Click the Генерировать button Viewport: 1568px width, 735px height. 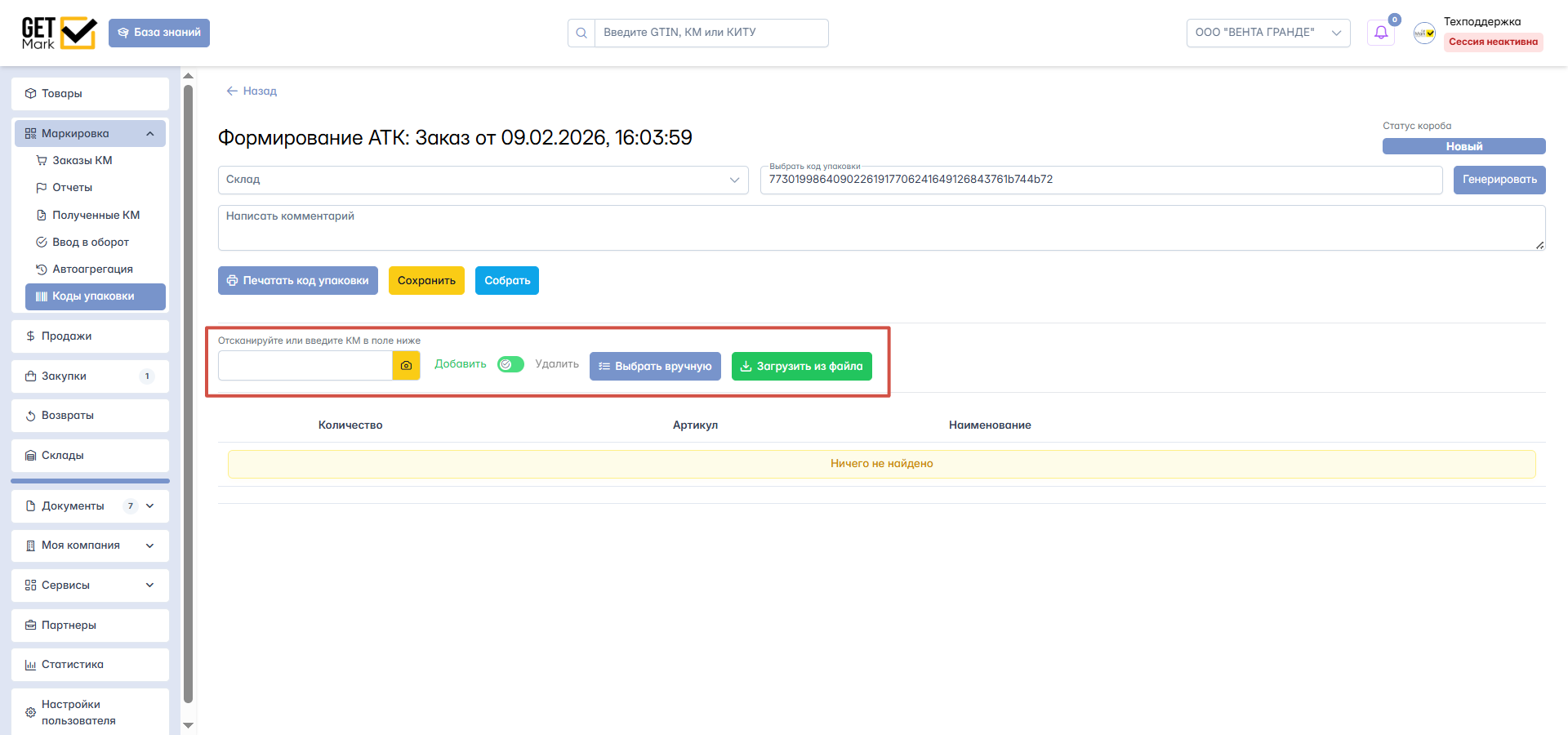tap(1499, 180)
